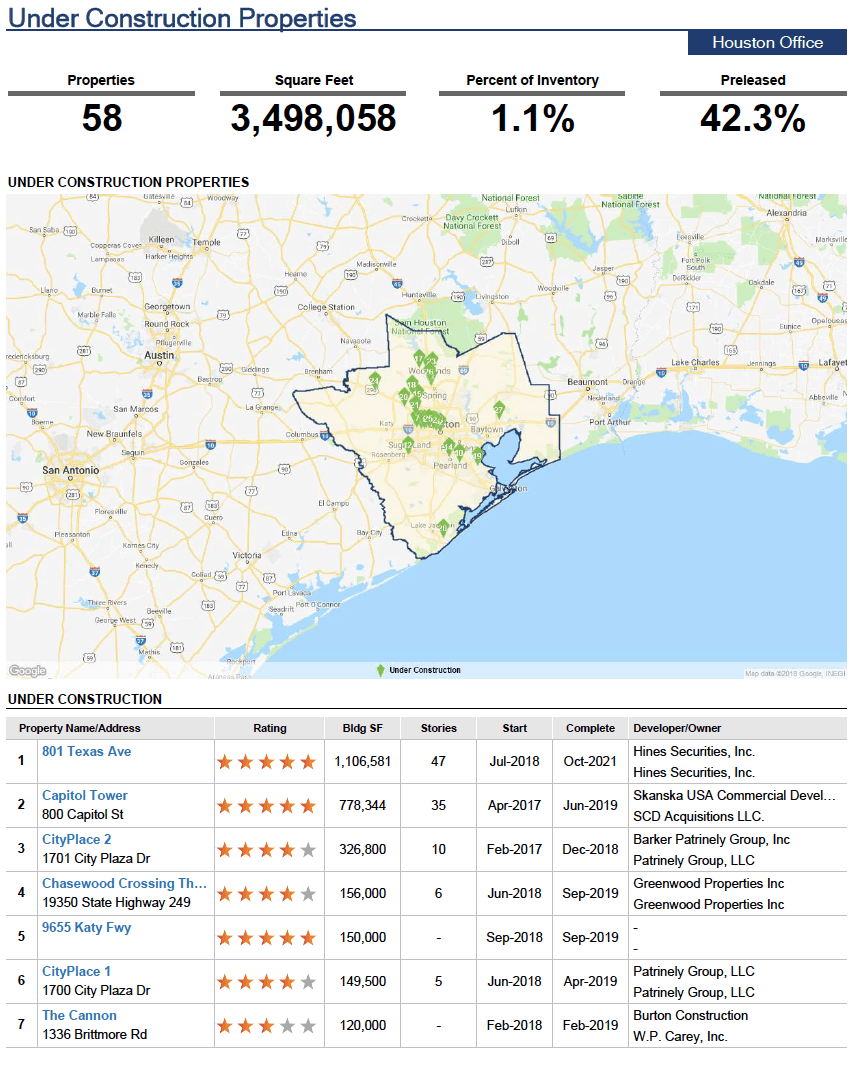Click the 326,800 building SF cell
Screen dimensions: 862x1071
[x=363, y=850]
